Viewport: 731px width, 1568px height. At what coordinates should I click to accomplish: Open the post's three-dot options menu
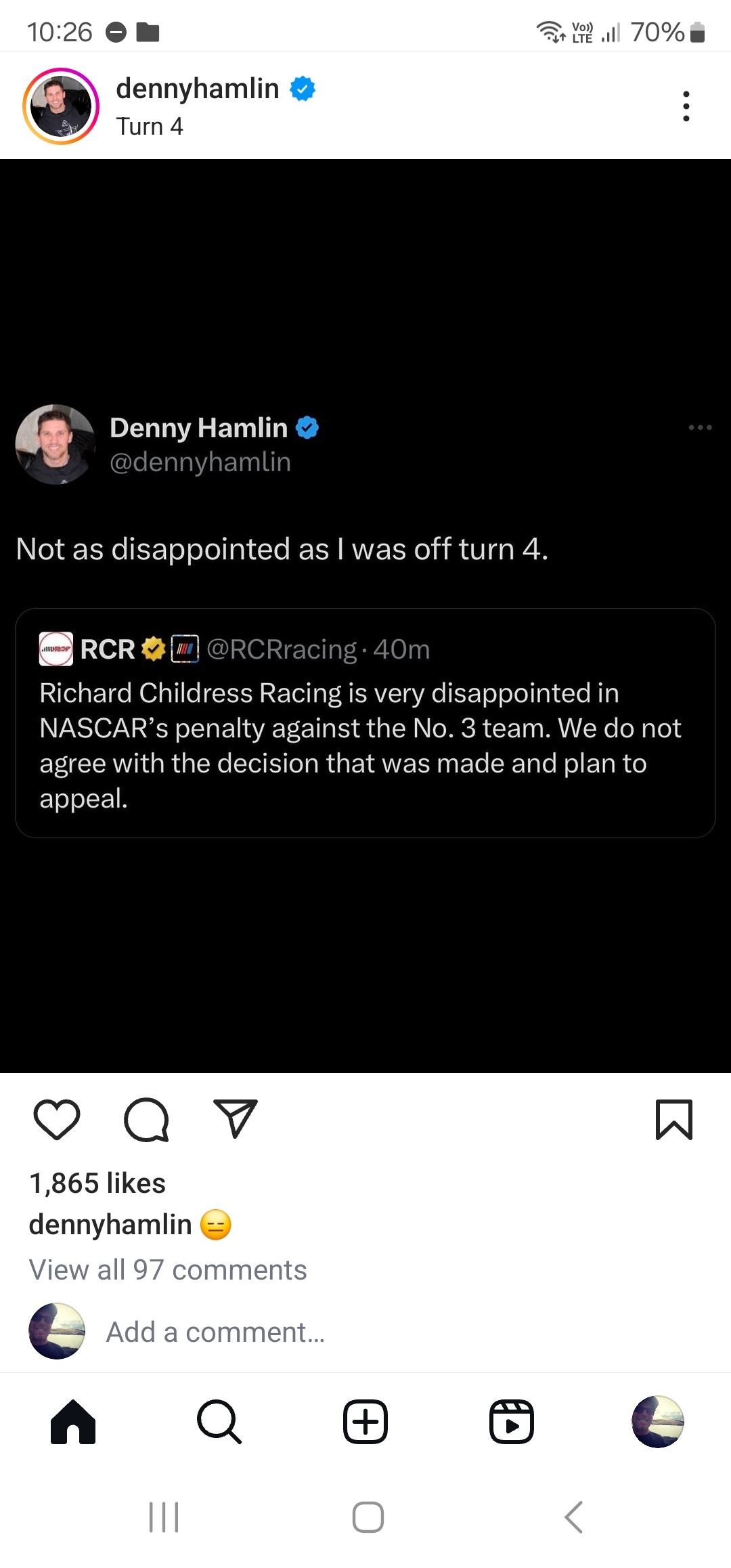point(686,106)
